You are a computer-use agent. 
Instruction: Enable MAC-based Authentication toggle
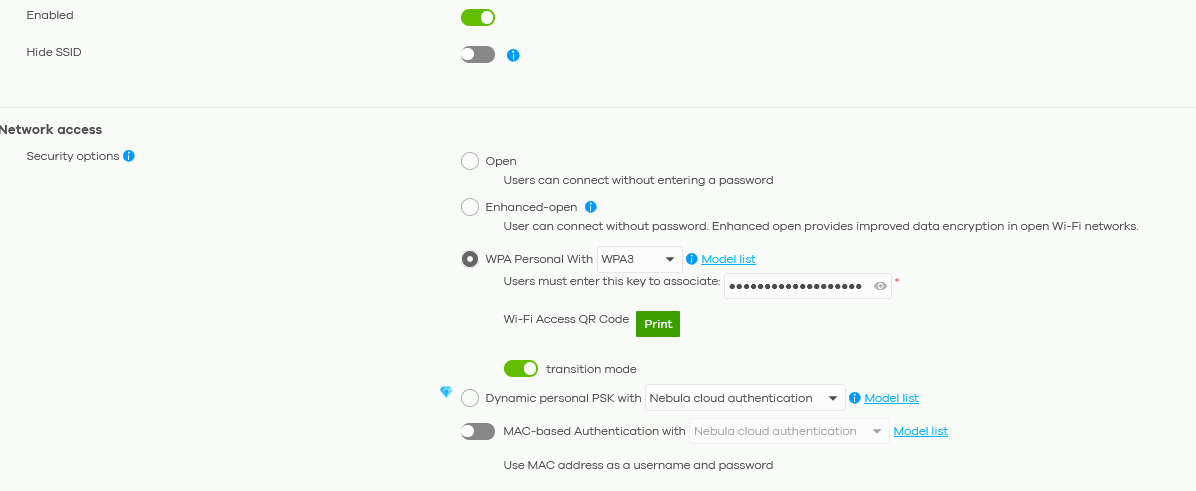(478, 431)
